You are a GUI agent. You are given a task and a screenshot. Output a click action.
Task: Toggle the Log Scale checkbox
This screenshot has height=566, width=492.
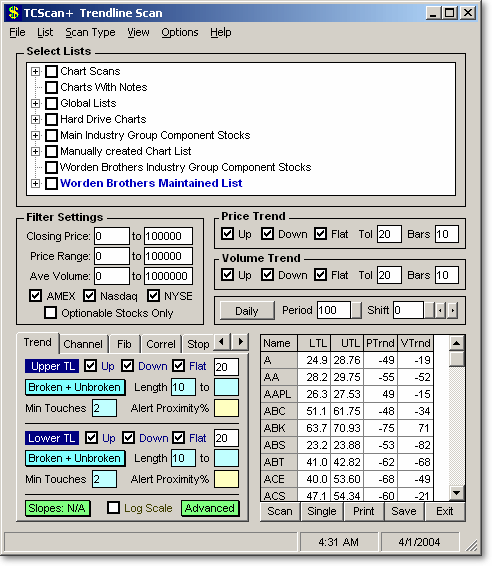point(113,508)
